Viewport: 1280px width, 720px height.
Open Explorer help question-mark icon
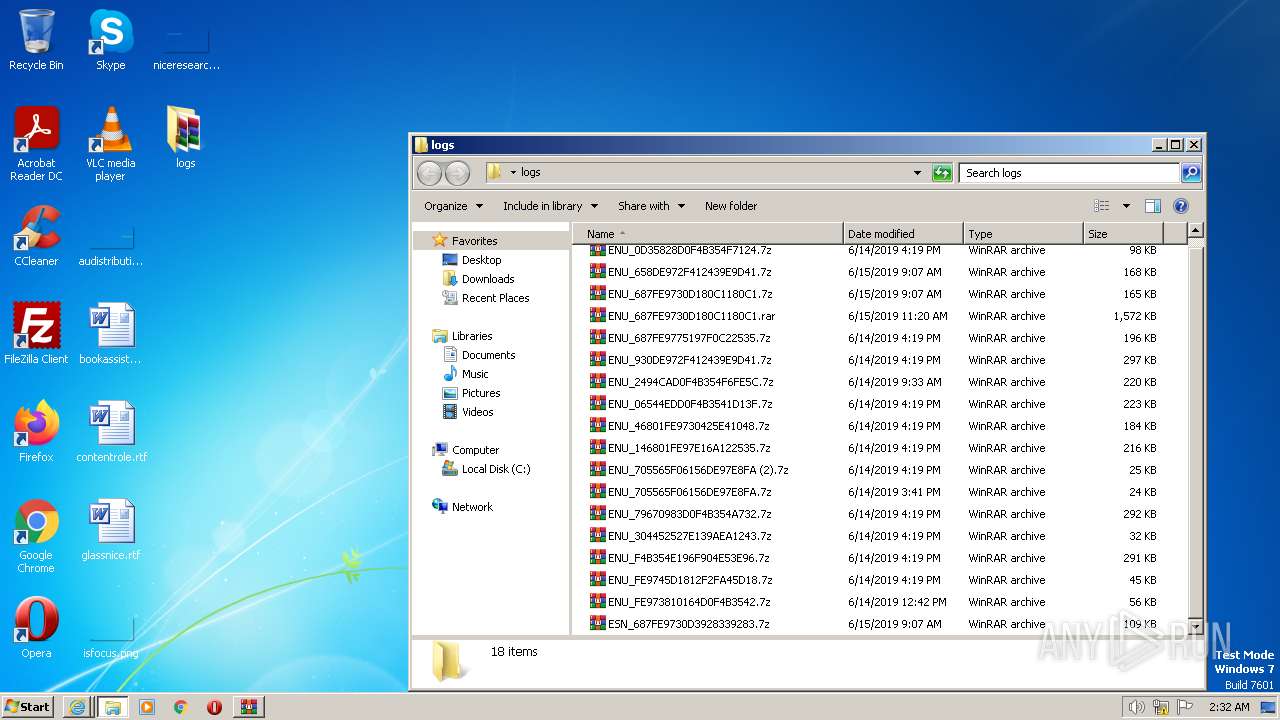(x=1180, y=206)
